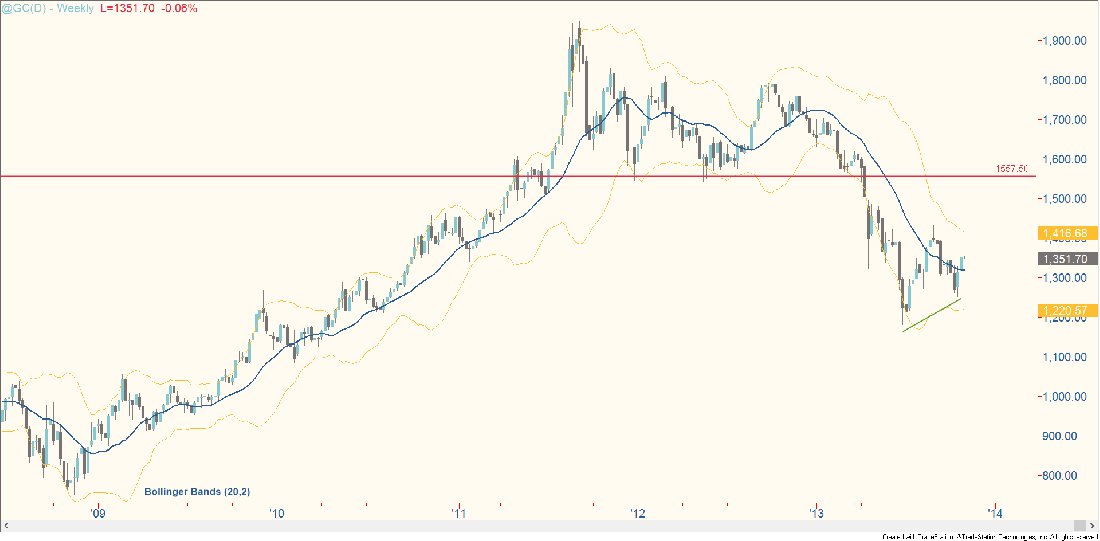Click the -0.08% change value
The image size is (1100, 541).
point(184,8)
